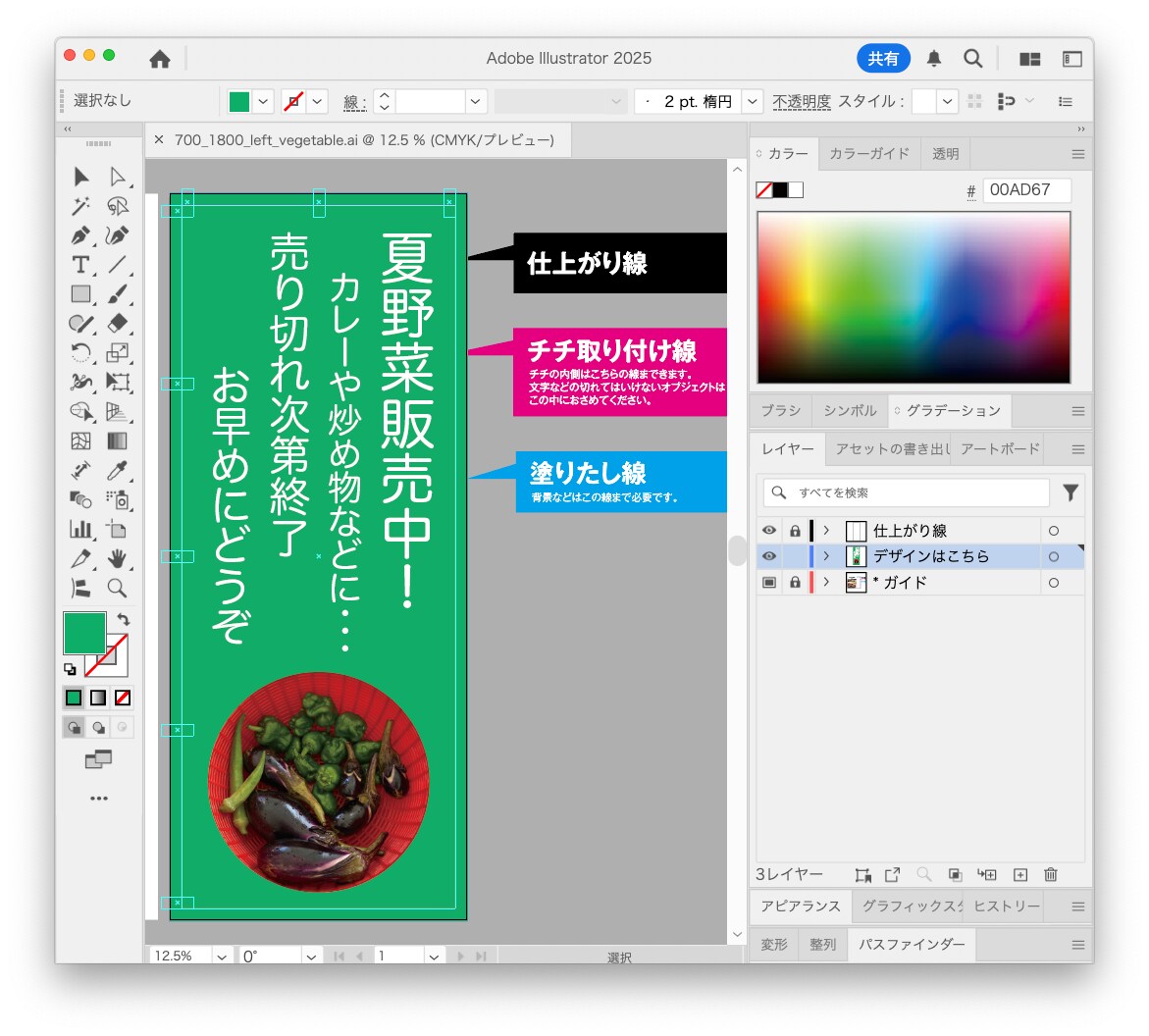1149x1036 pixels.
Task: Select the Hand tool
Action: (117, 558)
